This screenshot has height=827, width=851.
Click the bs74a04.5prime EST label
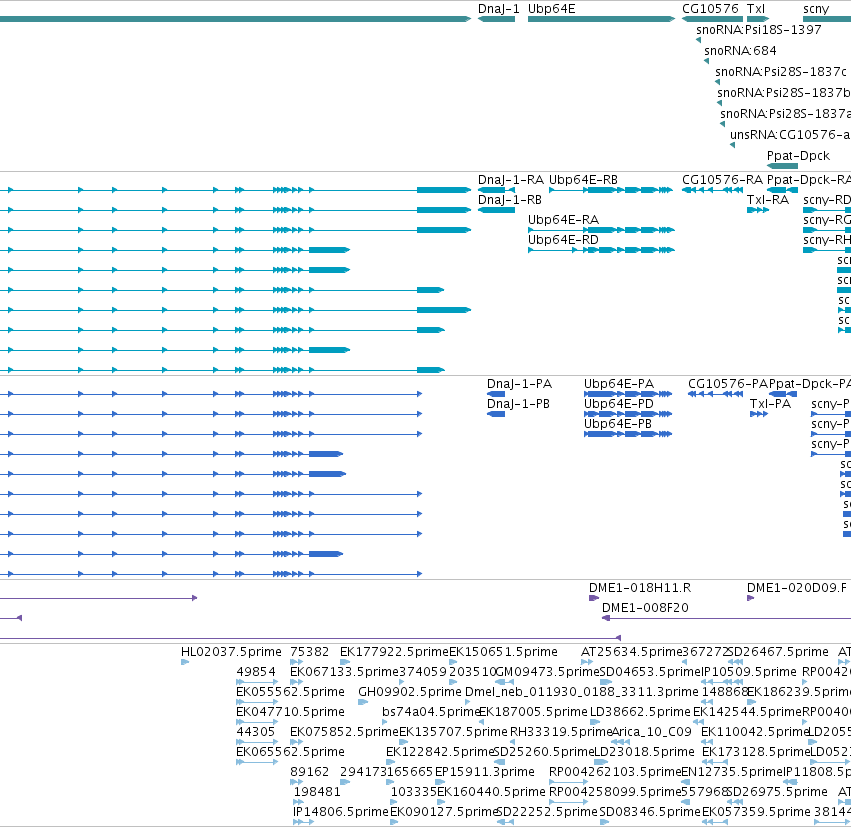(430, 712)
